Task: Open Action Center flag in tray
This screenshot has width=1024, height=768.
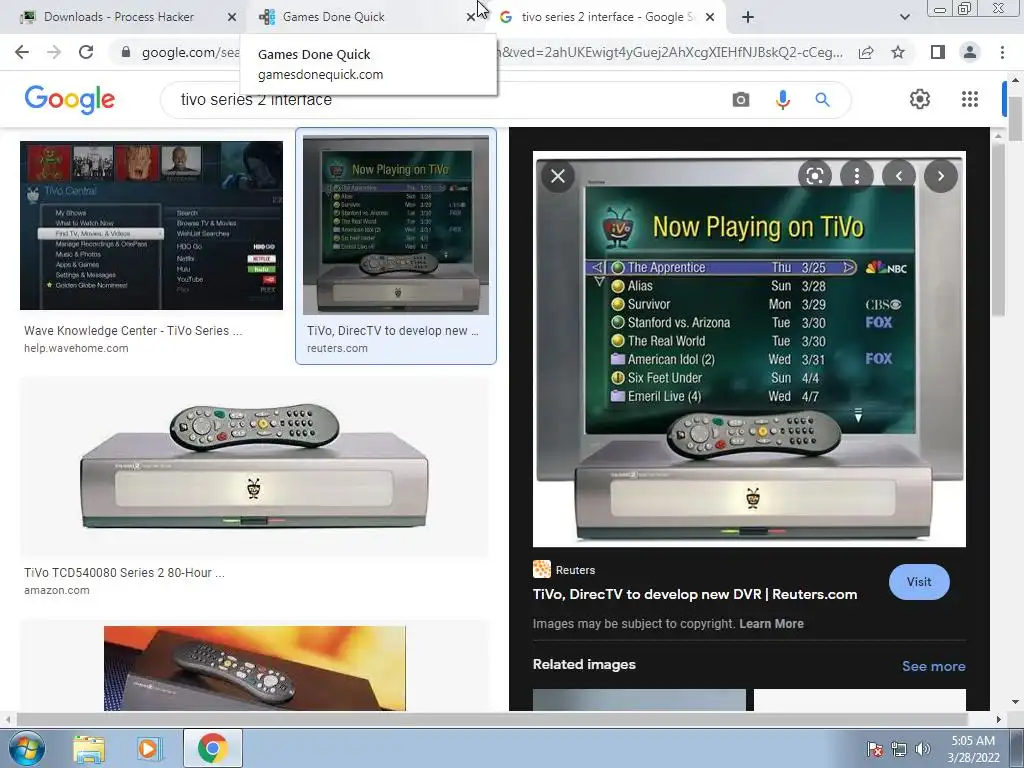Action: [874, 749]
